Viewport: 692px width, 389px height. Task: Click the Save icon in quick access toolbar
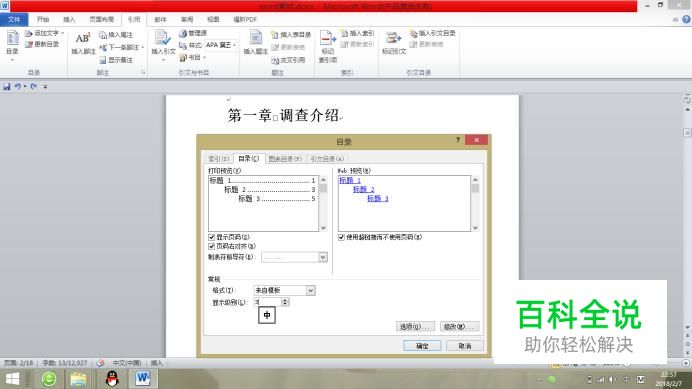[x=7, y=87]
